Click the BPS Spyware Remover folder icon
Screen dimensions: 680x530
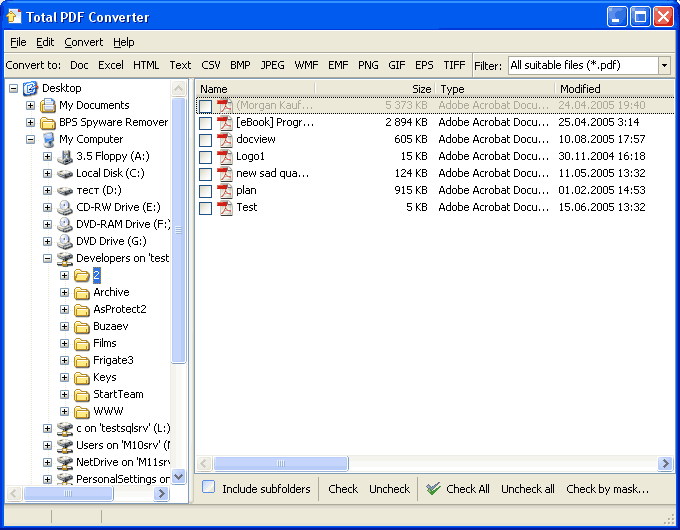47,123
